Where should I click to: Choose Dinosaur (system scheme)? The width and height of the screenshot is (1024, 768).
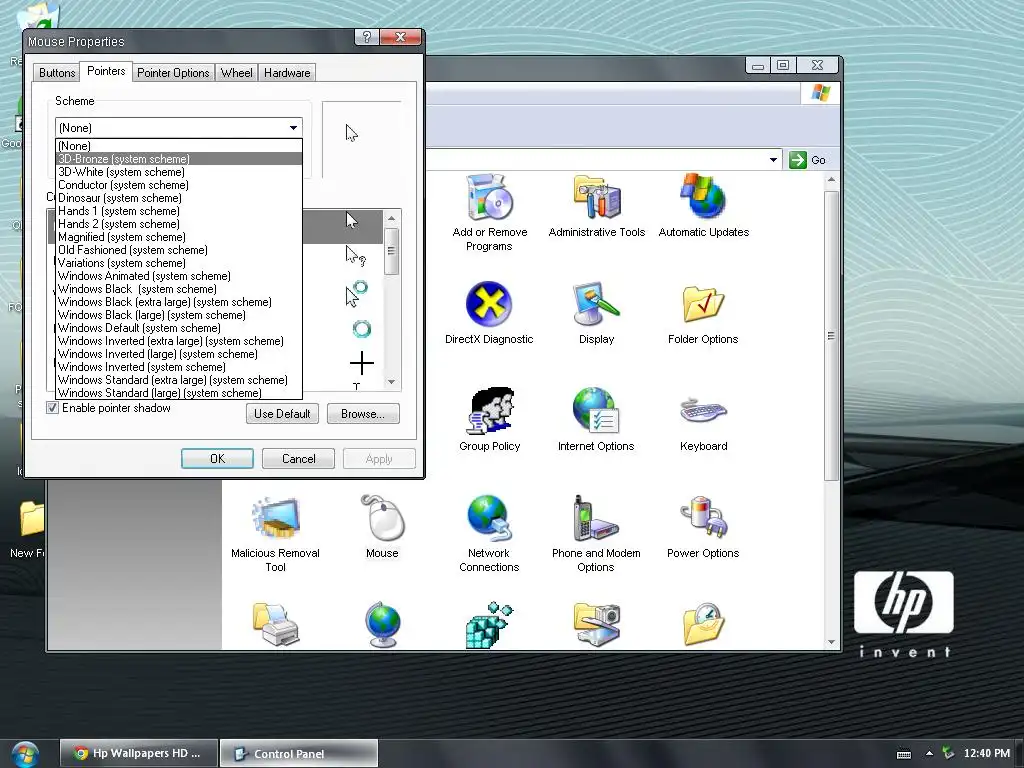coord(179,198)
